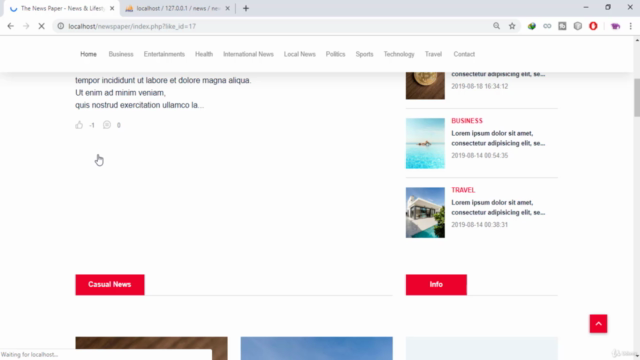Image resolution: width=640 pixels, height=360 pixels.
Task: Click the Casual News heading button
Action: pos(110,284)
